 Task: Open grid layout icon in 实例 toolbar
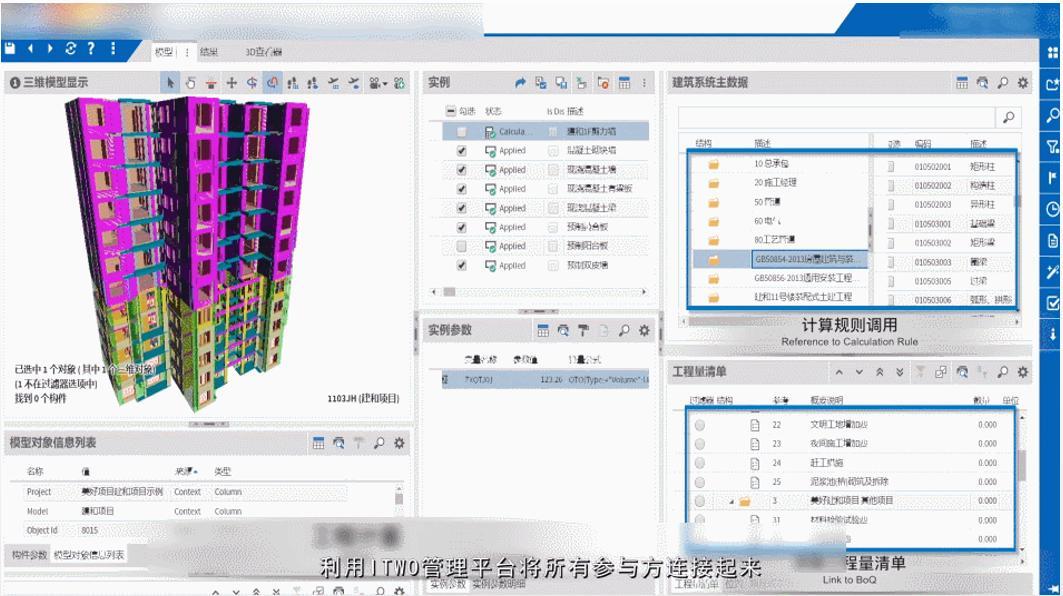[624, 83]
